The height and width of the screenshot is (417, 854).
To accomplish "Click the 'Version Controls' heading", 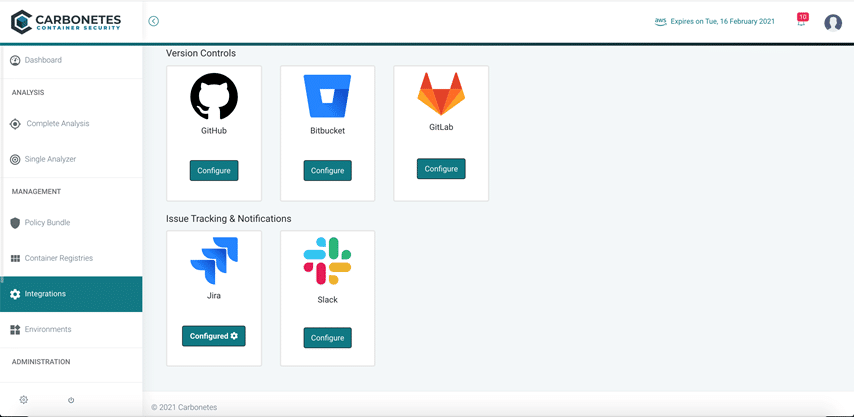I will pos(201,53).
